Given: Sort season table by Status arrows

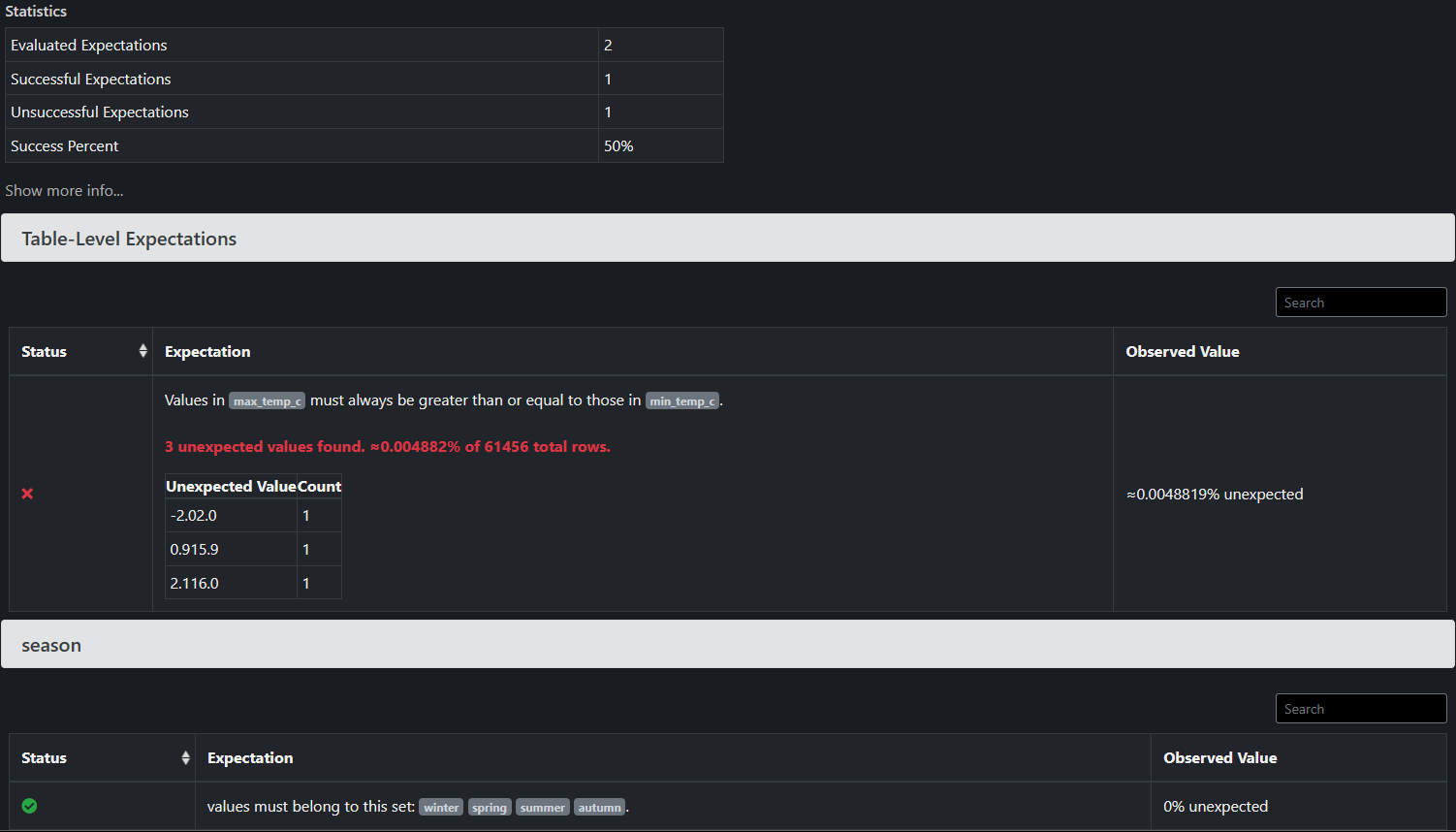Looking at the screenshot, I should point(185,757).
